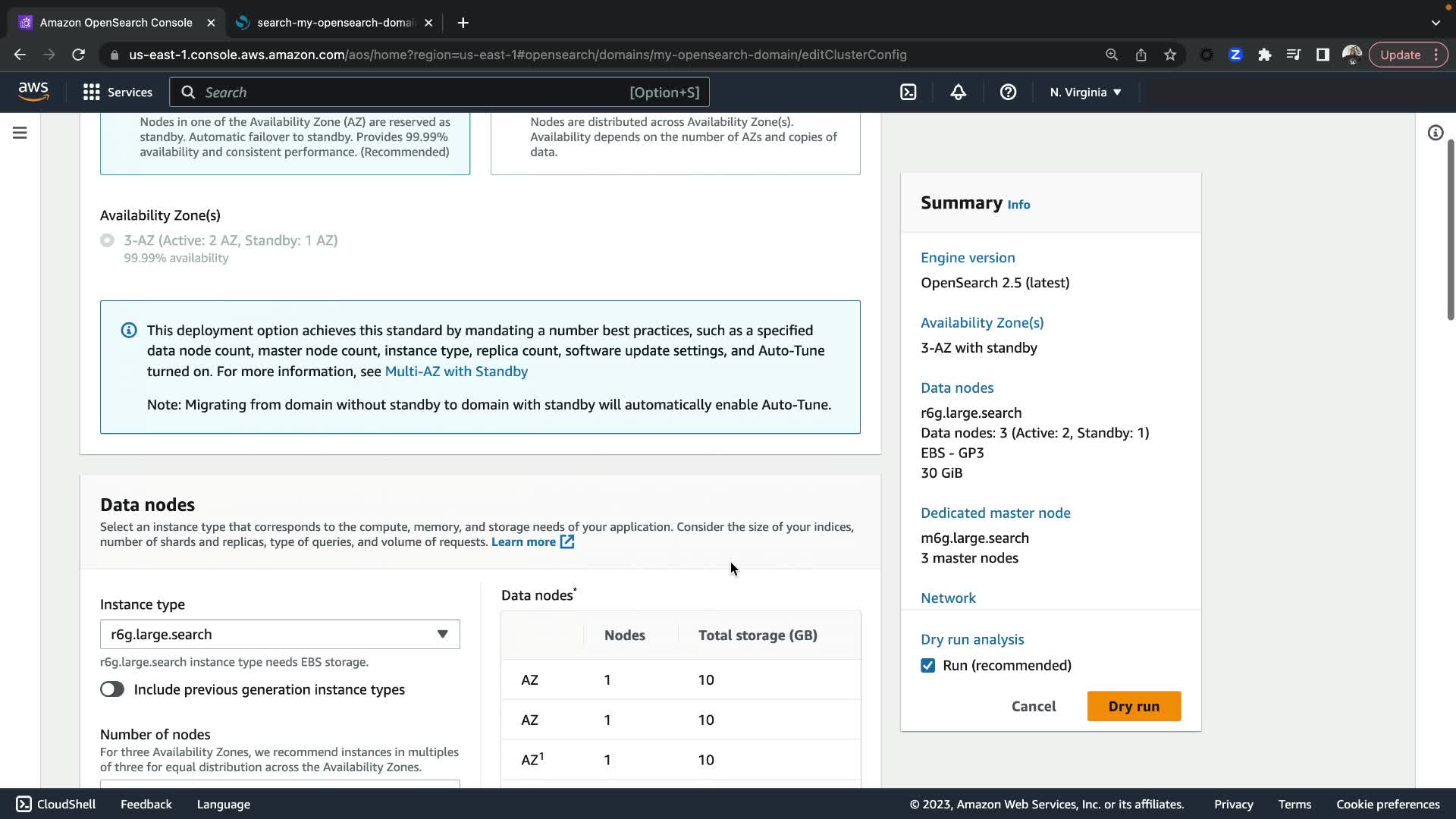This screenshot has width=1456, height=819.
Task: Open the Multi-AZ with Standby link
Action: (456, 372)
